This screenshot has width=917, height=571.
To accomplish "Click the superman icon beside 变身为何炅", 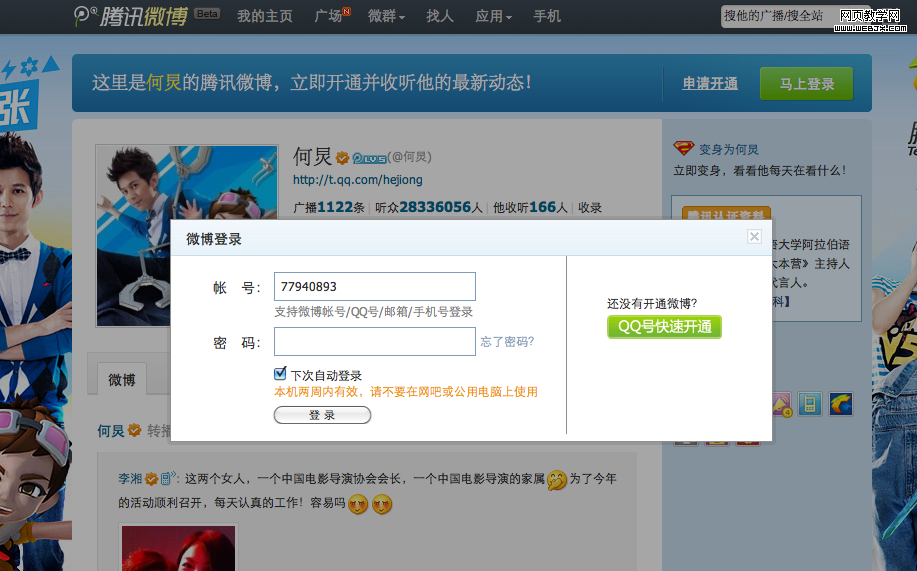I will tap(684, 149).
